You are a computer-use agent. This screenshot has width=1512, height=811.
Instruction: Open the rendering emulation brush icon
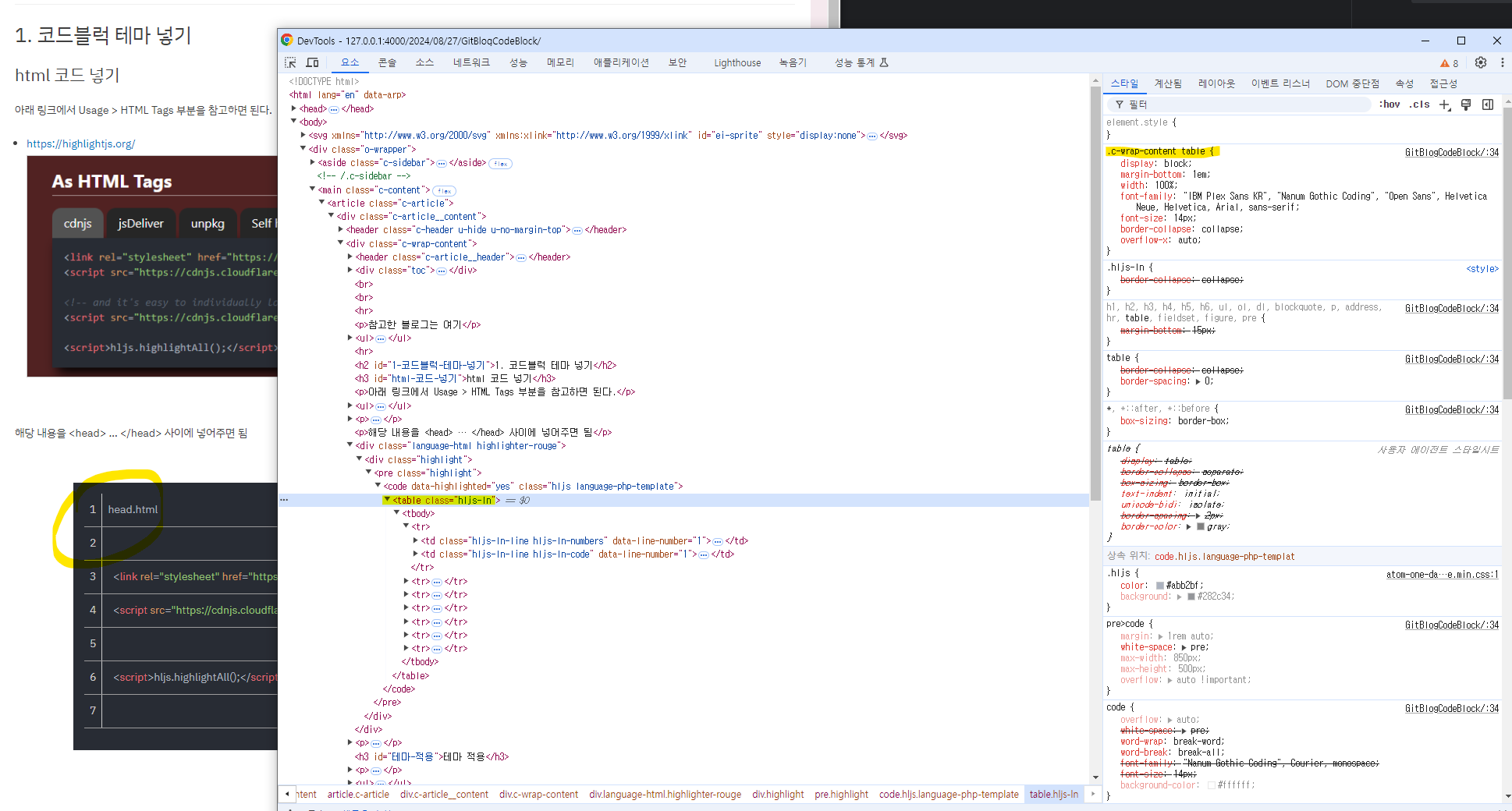point(1466,104)
